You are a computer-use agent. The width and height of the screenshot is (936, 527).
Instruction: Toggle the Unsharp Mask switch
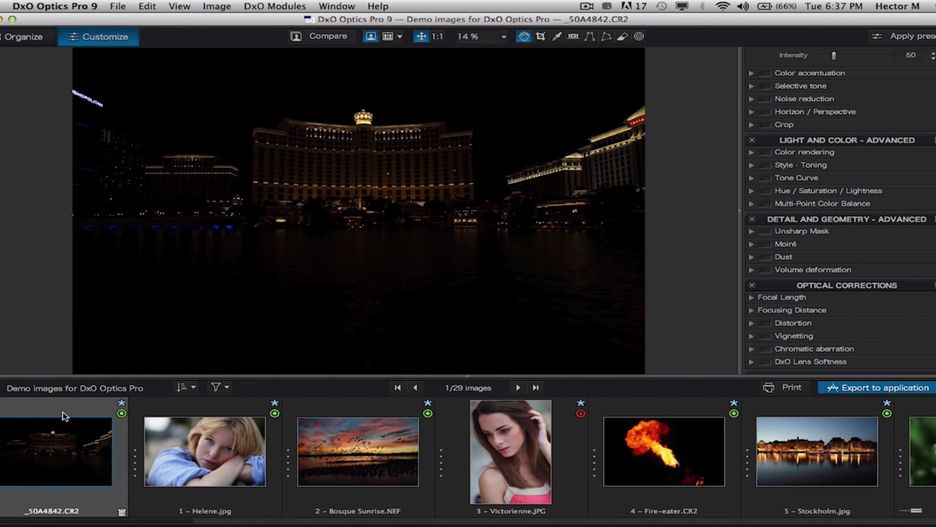[x=765, y=231]
